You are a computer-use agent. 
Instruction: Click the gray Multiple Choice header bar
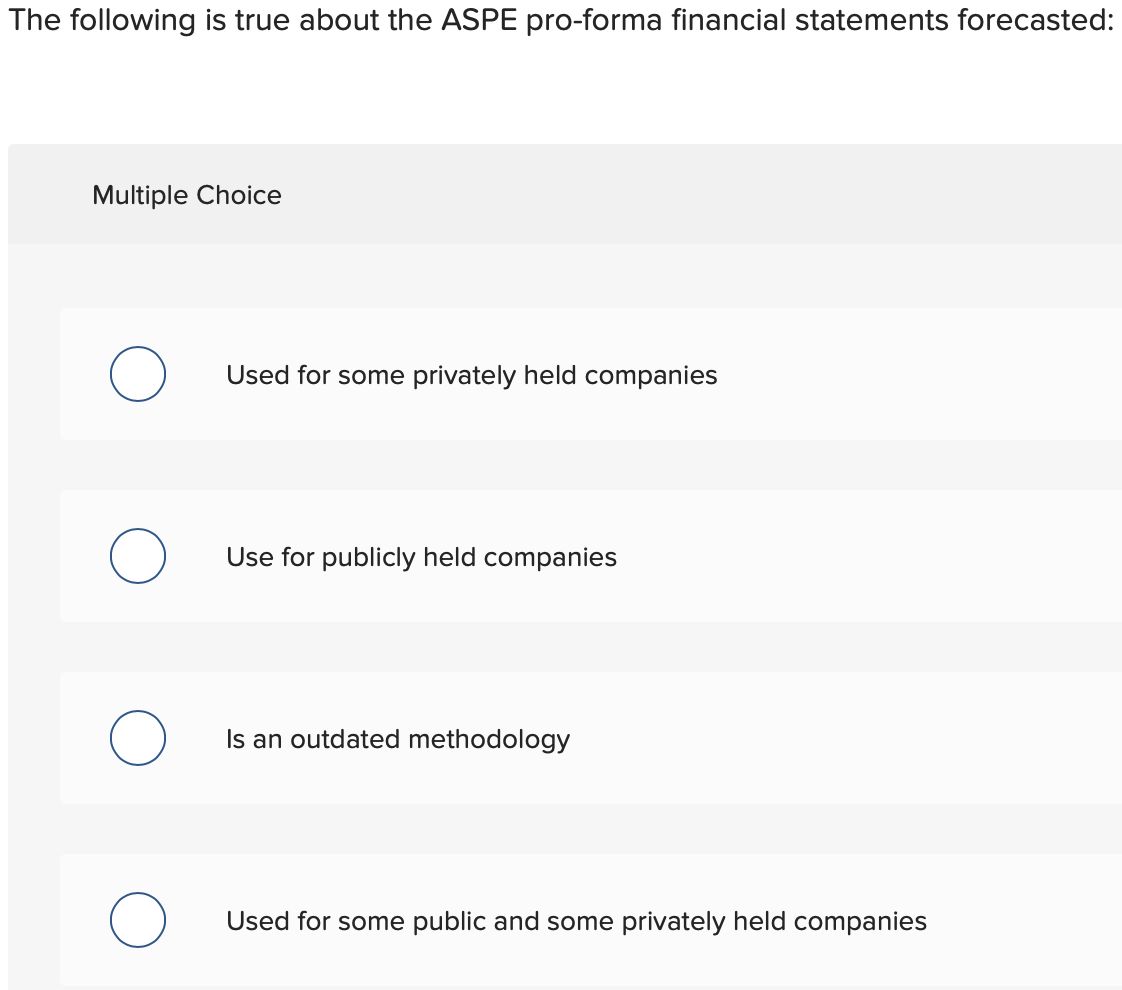tap(560, 193)
